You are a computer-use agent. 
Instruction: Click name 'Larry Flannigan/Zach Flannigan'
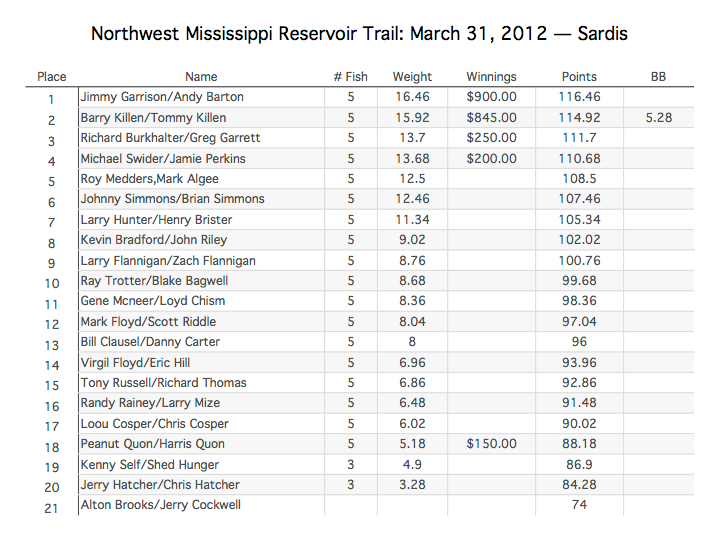(168, 260)
